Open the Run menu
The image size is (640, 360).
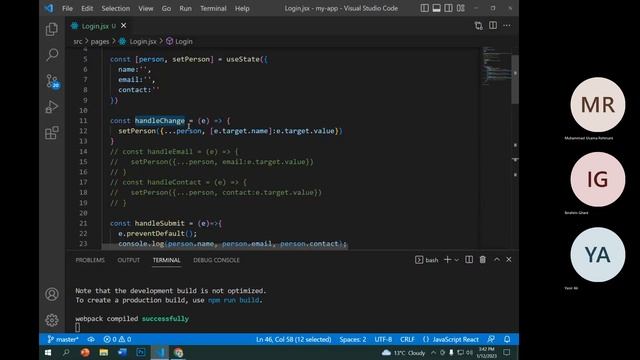(x=185, y=8)
